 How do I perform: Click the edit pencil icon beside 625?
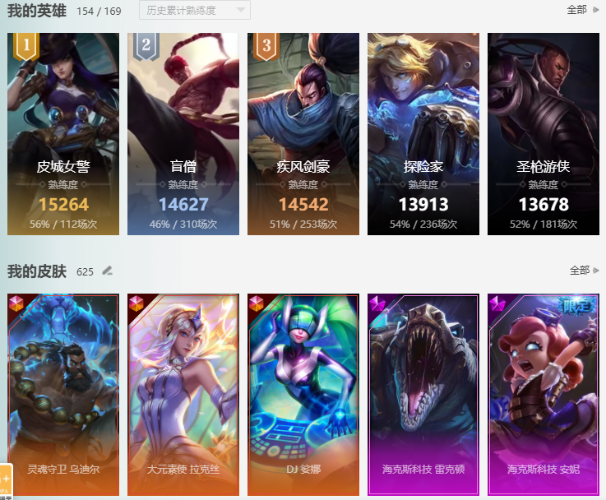pos(107,271)
